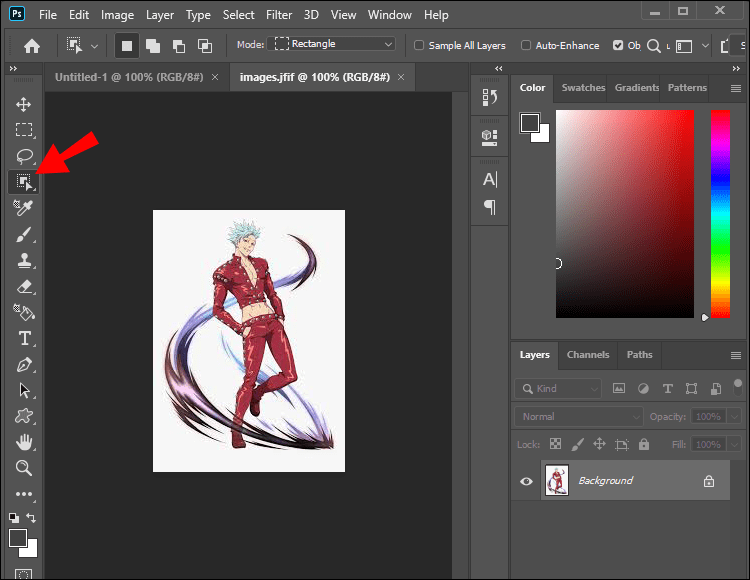Enable the Auto-Enhance checkbox
The width and height of the screenshot is (750, 580).
point(525,46)
